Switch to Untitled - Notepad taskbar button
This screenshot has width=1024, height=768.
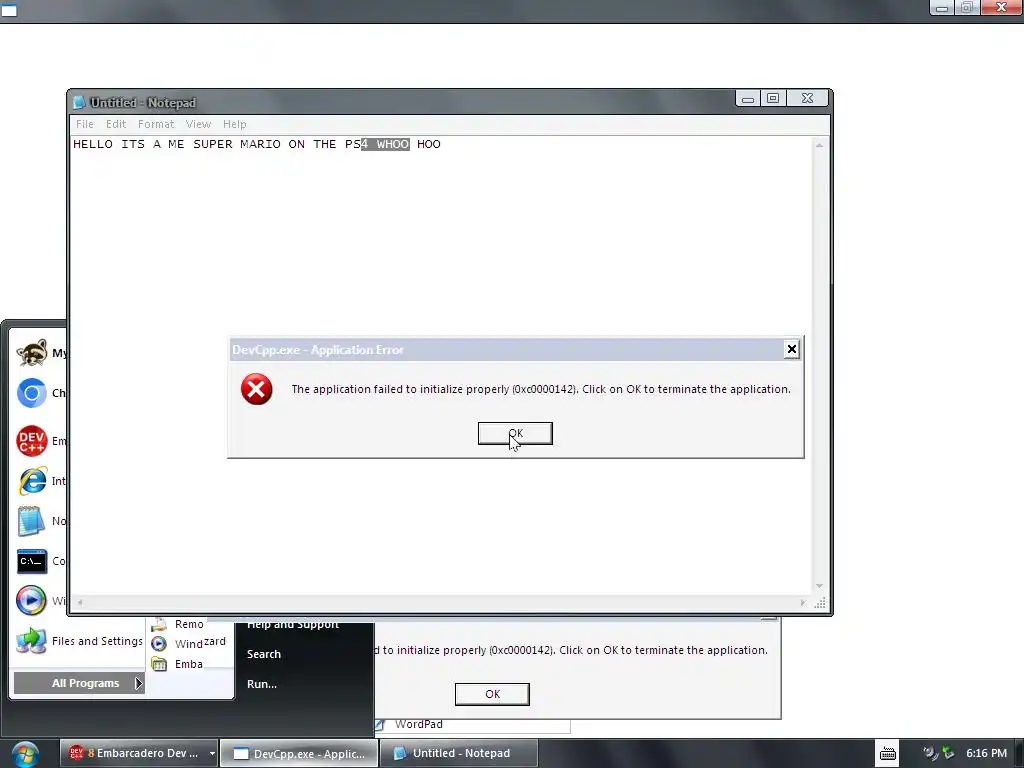(x=459, y=753)
